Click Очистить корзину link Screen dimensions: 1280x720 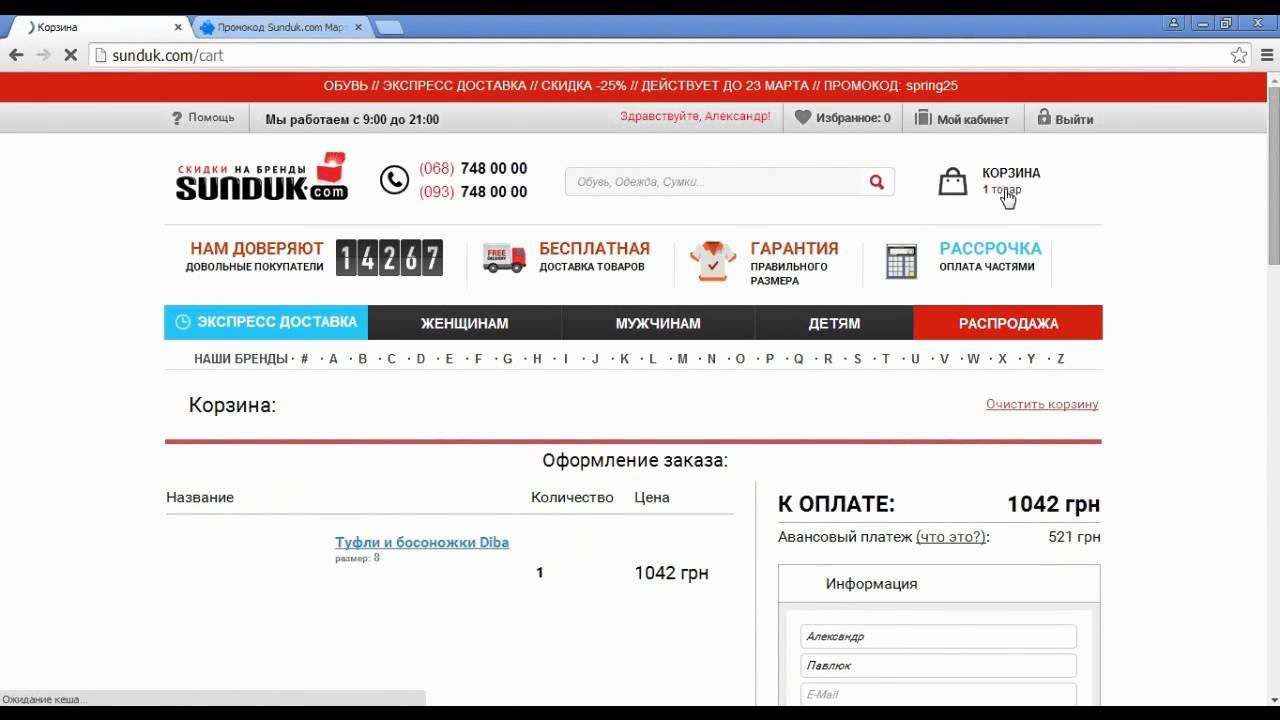(x=1042, y=404)
